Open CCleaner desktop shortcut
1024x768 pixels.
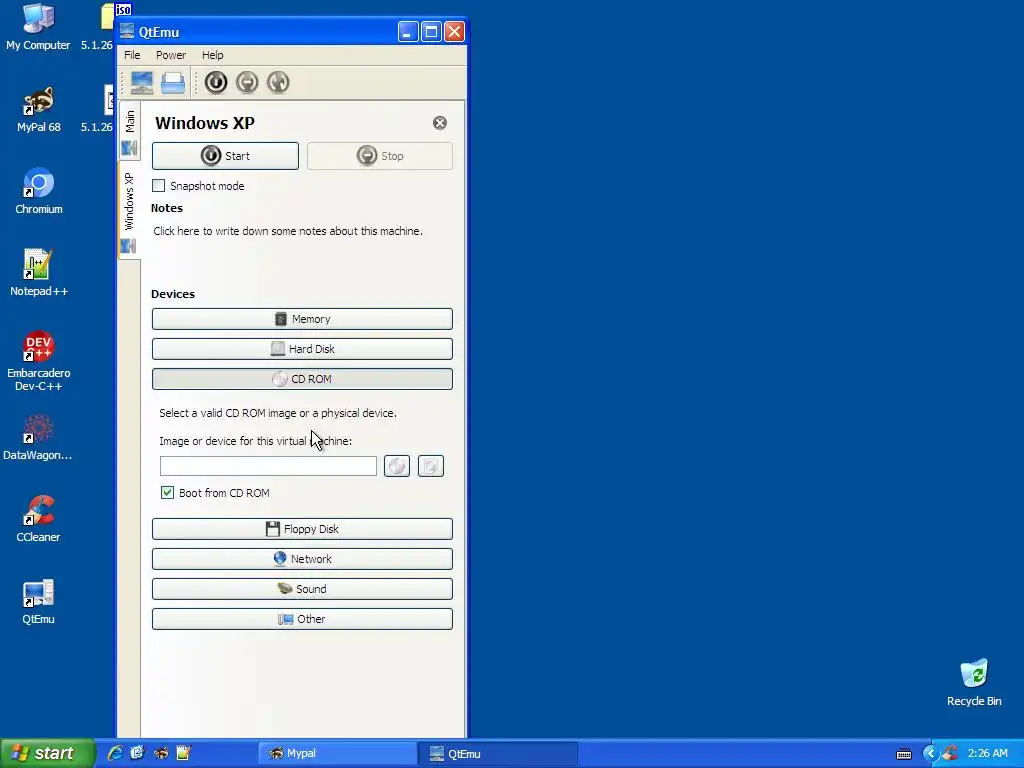point(38,520)
